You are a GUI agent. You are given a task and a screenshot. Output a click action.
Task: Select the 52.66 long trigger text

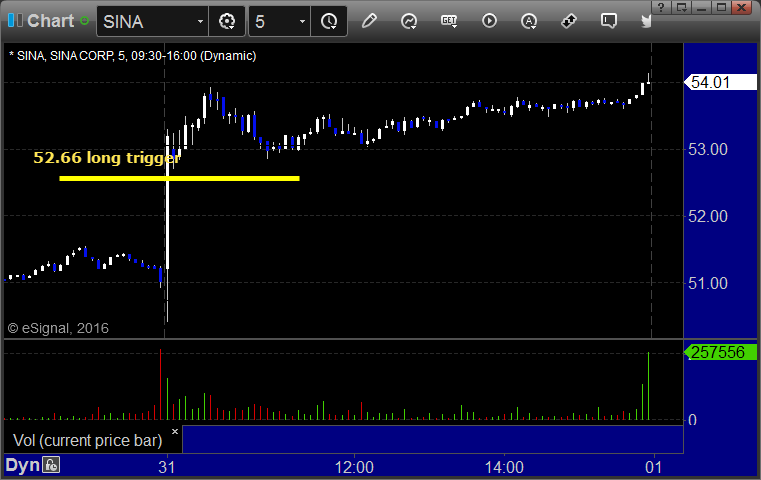(107, 158)
